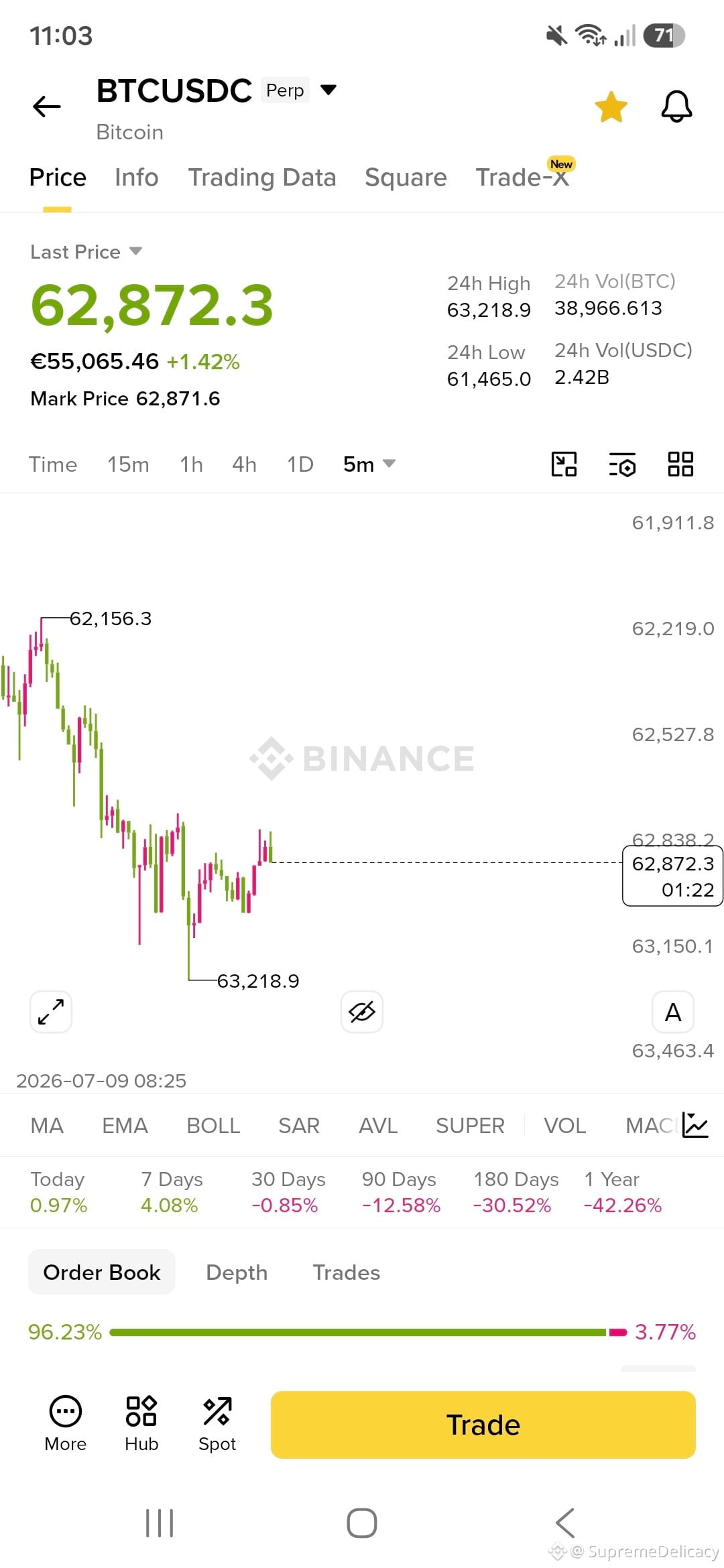Tap the yellow Trade button

[x=483, y=1425]
